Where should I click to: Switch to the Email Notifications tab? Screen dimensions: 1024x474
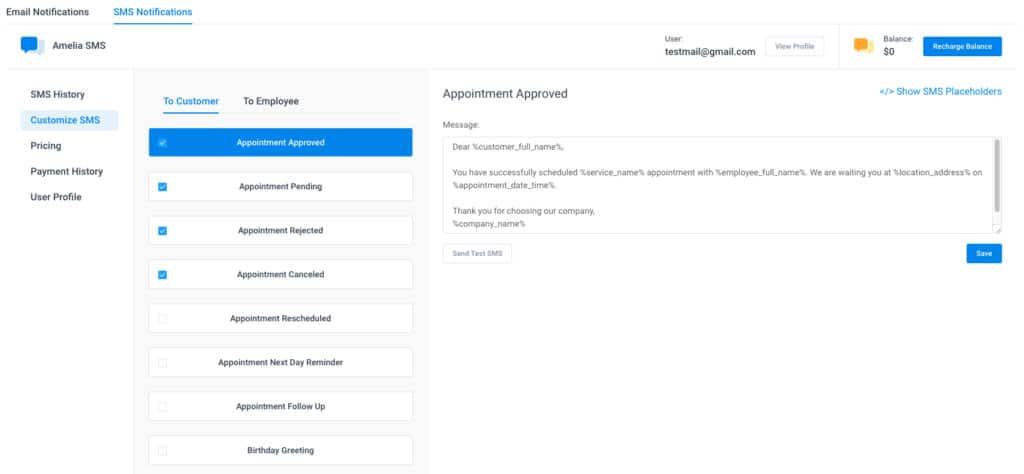(x=47, y=12)
